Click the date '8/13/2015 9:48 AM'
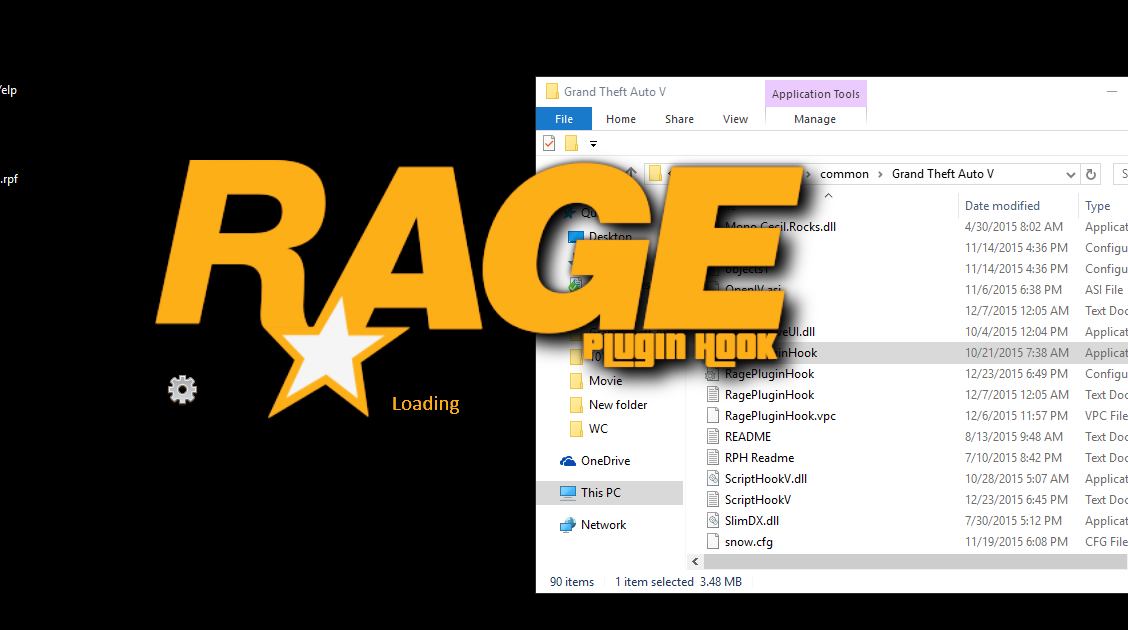1128x630 pixels. point(1014,437)
